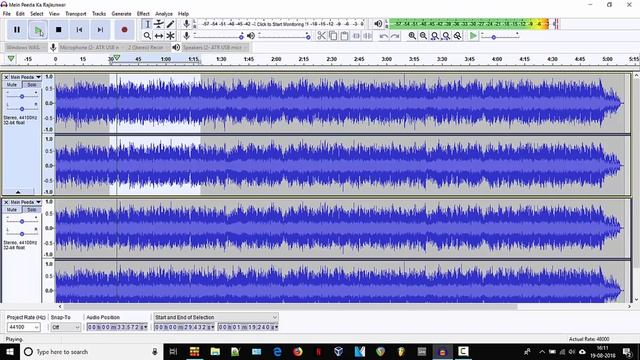Copy the selection with the Copy icon
The height and width of the screenshot is (360, 640).
point(333,36)
